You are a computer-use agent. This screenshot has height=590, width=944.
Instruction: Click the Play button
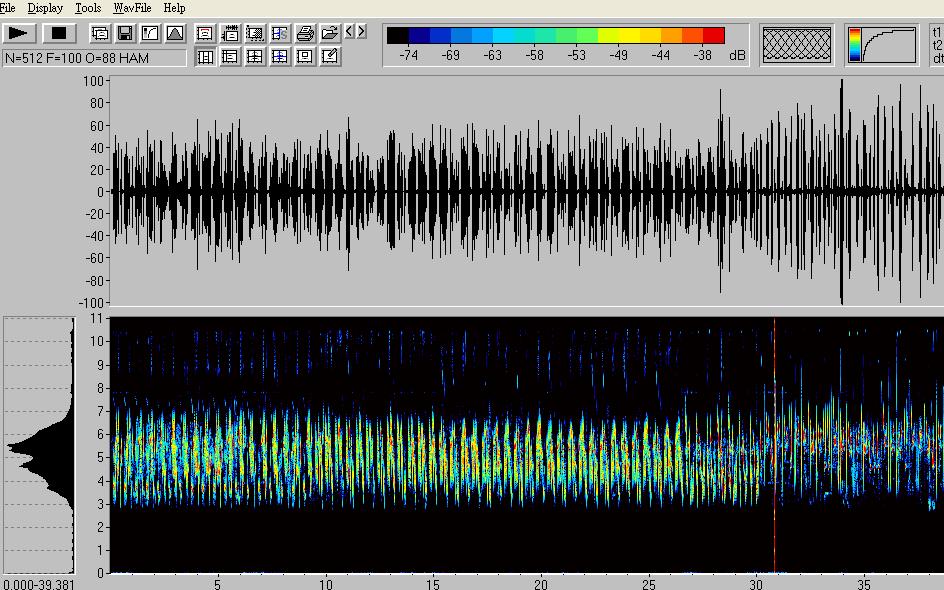click(x=20, y=33)
